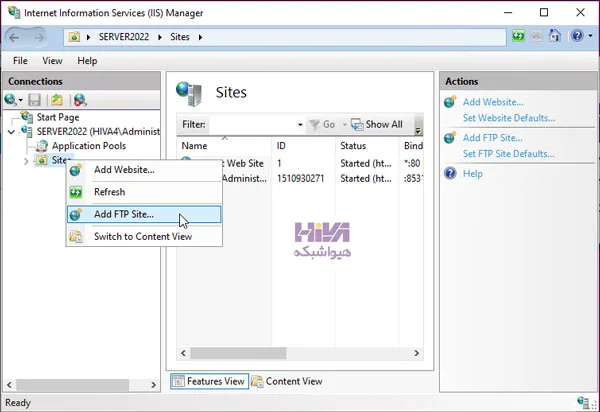This screenshot has height=412, width=600.
Task: Sort by the ID column header
Action: click(303, 146)
